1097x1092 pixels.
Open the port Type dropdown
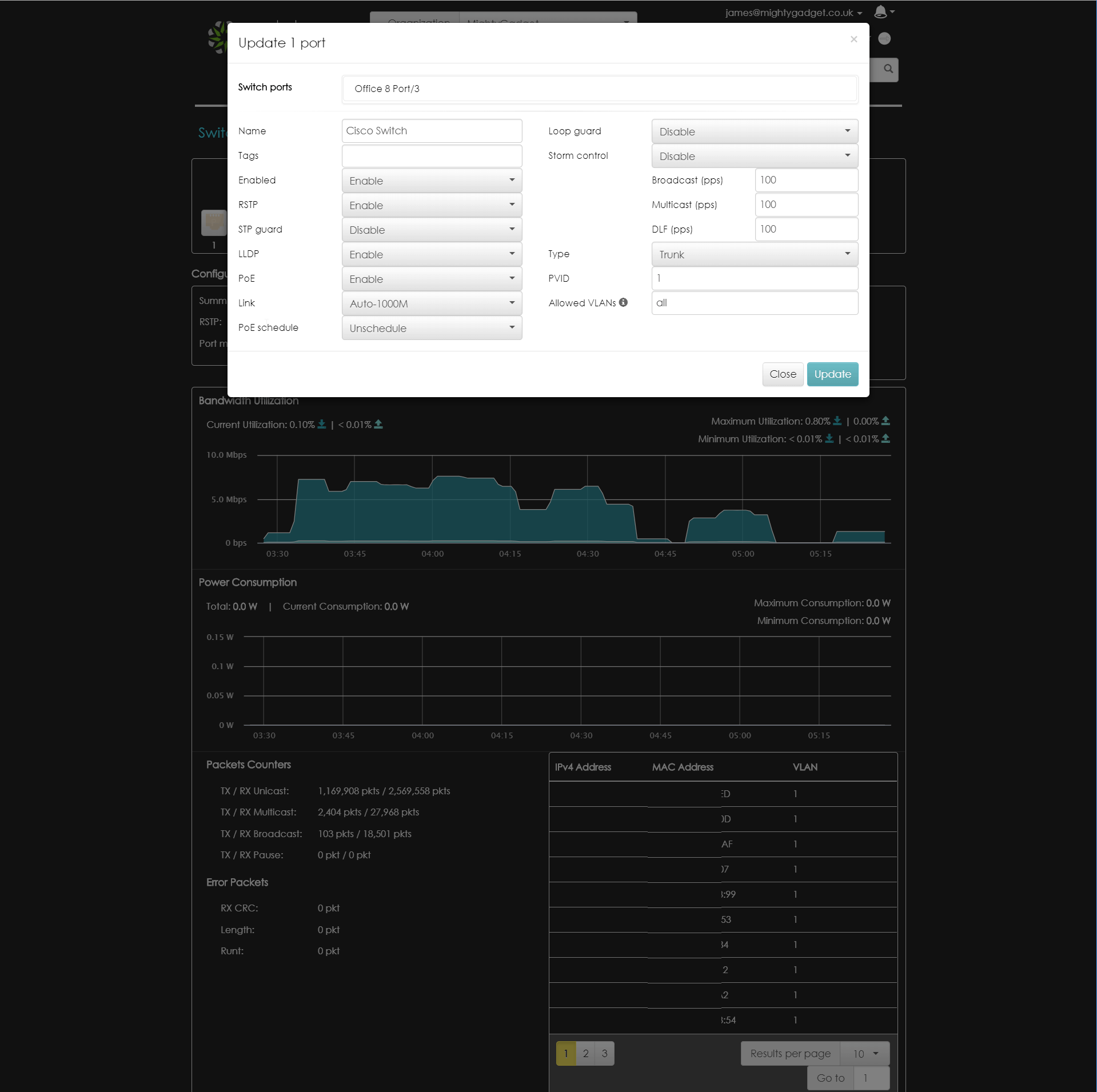754,254
